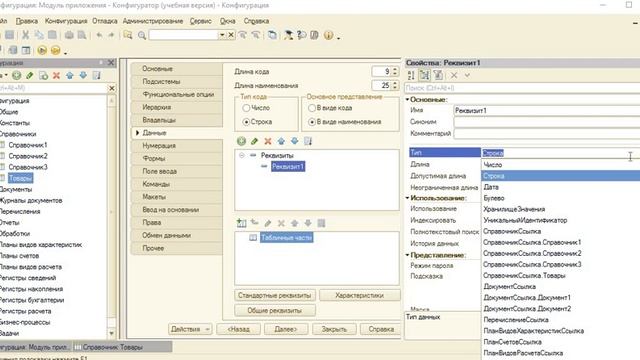Sort properties alphabetically in Свойства panel
The width and height of the screenshot is (640, 360).
pos(411,75)
